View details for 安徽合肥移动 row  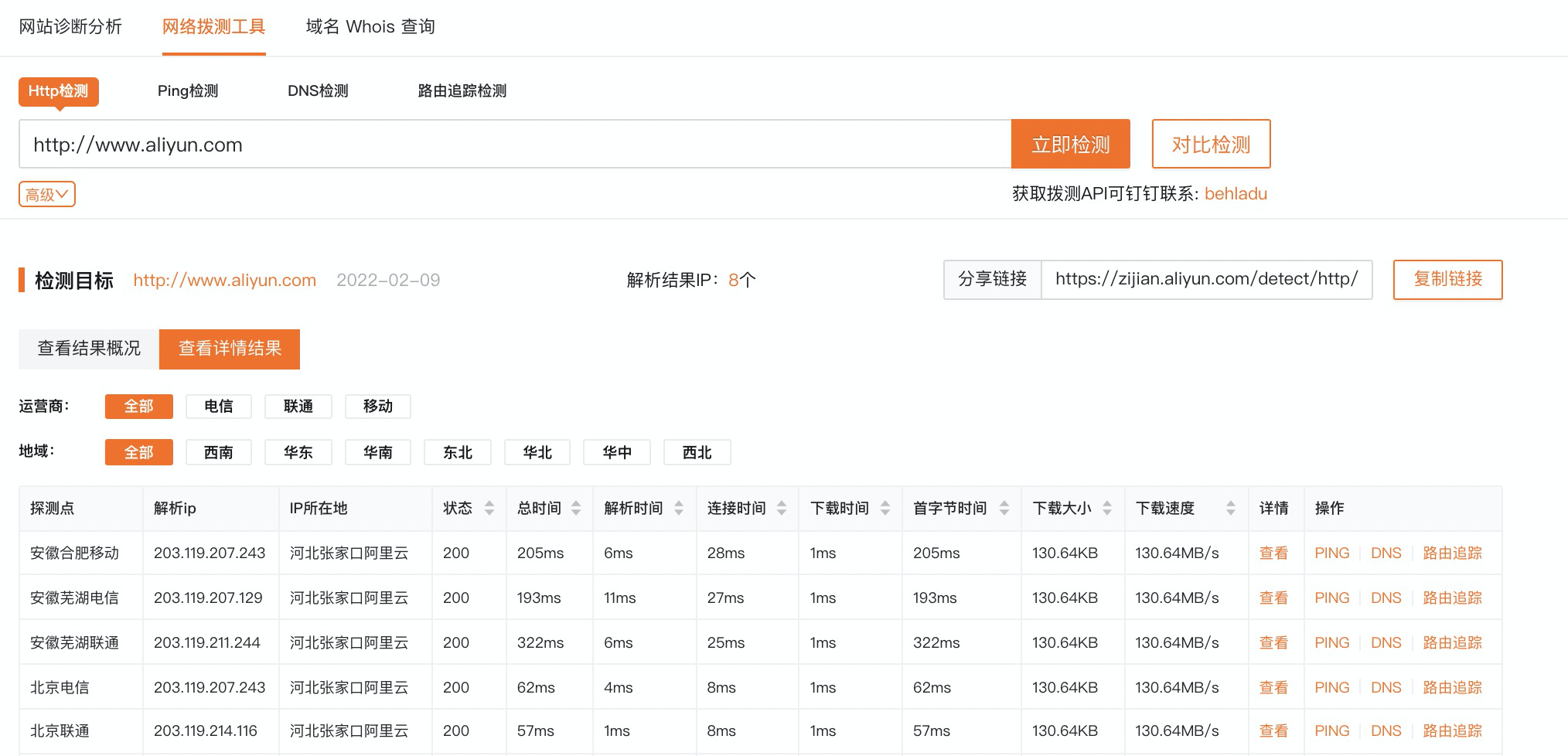coord(1273,553)
